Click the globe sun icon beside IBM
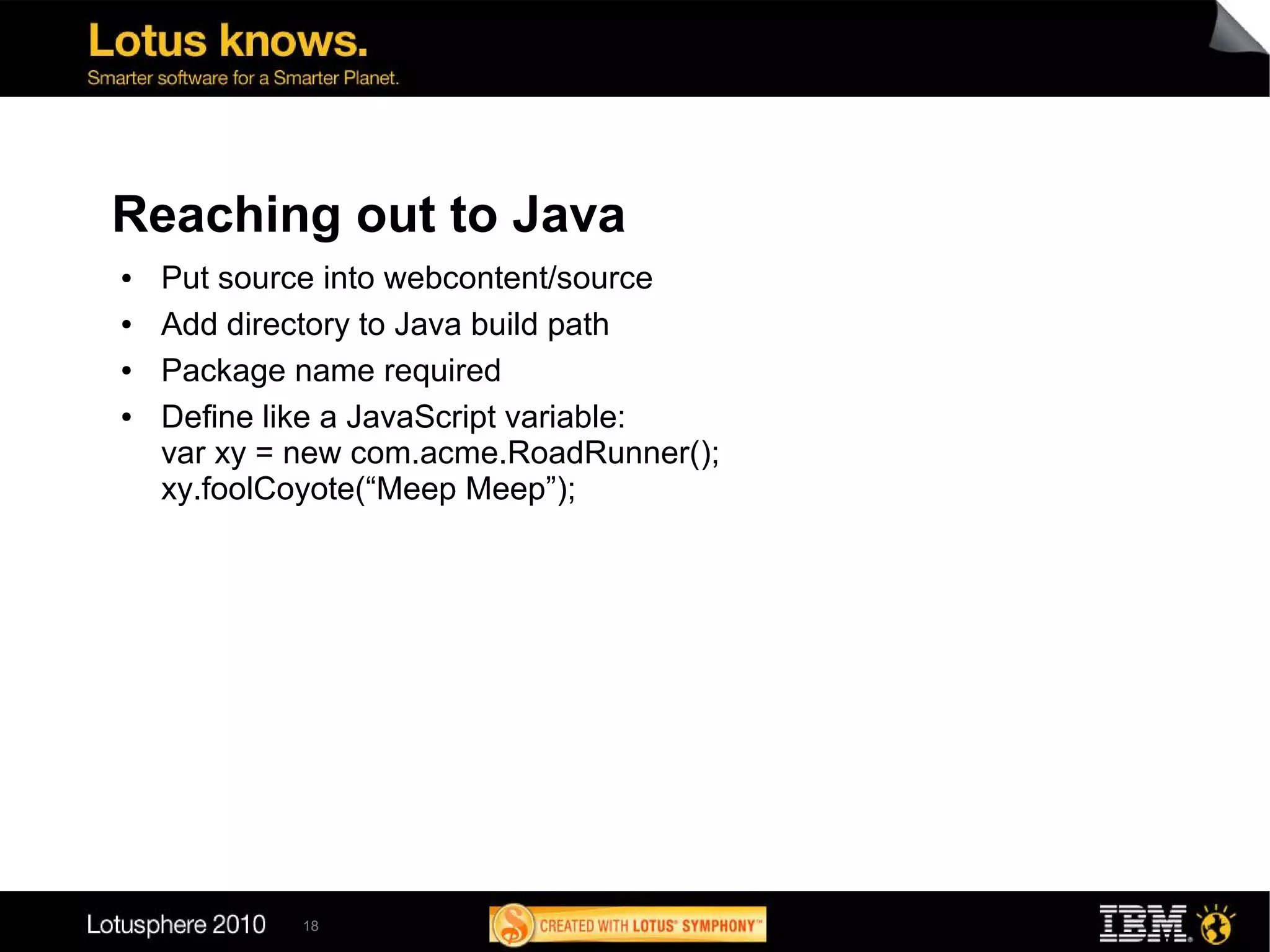 click(x=1216, y=924)
